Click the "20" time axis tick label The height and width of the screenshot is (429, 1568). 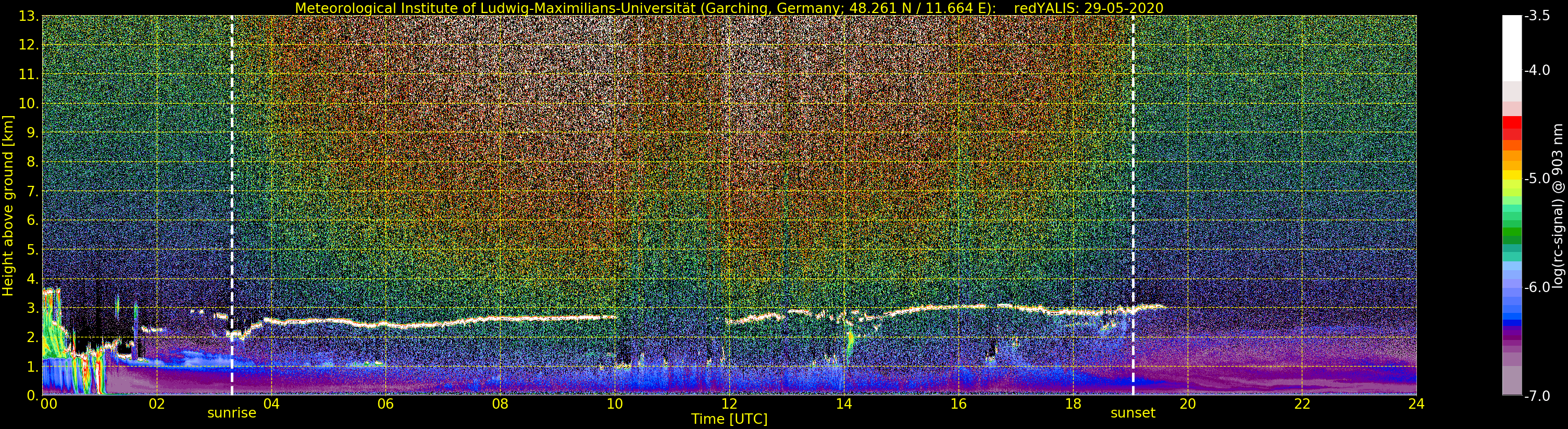(1188, 403)
